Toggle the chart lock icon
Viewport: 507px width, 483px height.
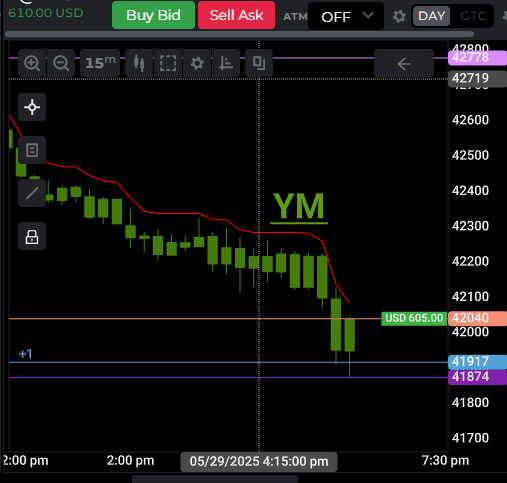32,236
